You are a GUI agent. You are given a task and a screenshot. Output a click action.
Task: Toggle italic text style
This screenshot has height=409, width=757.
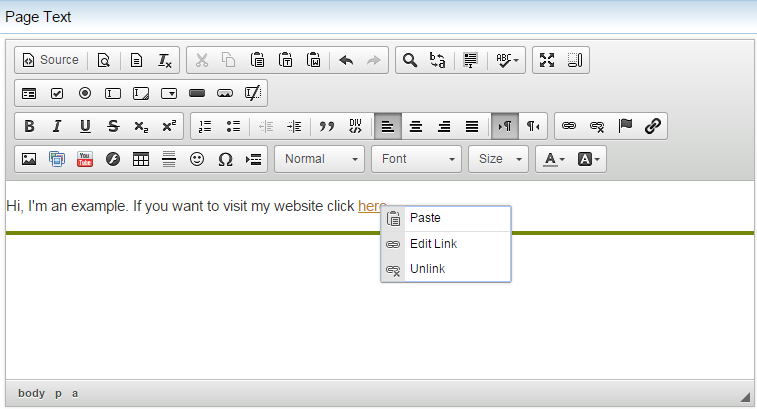[x=57, y=126]
